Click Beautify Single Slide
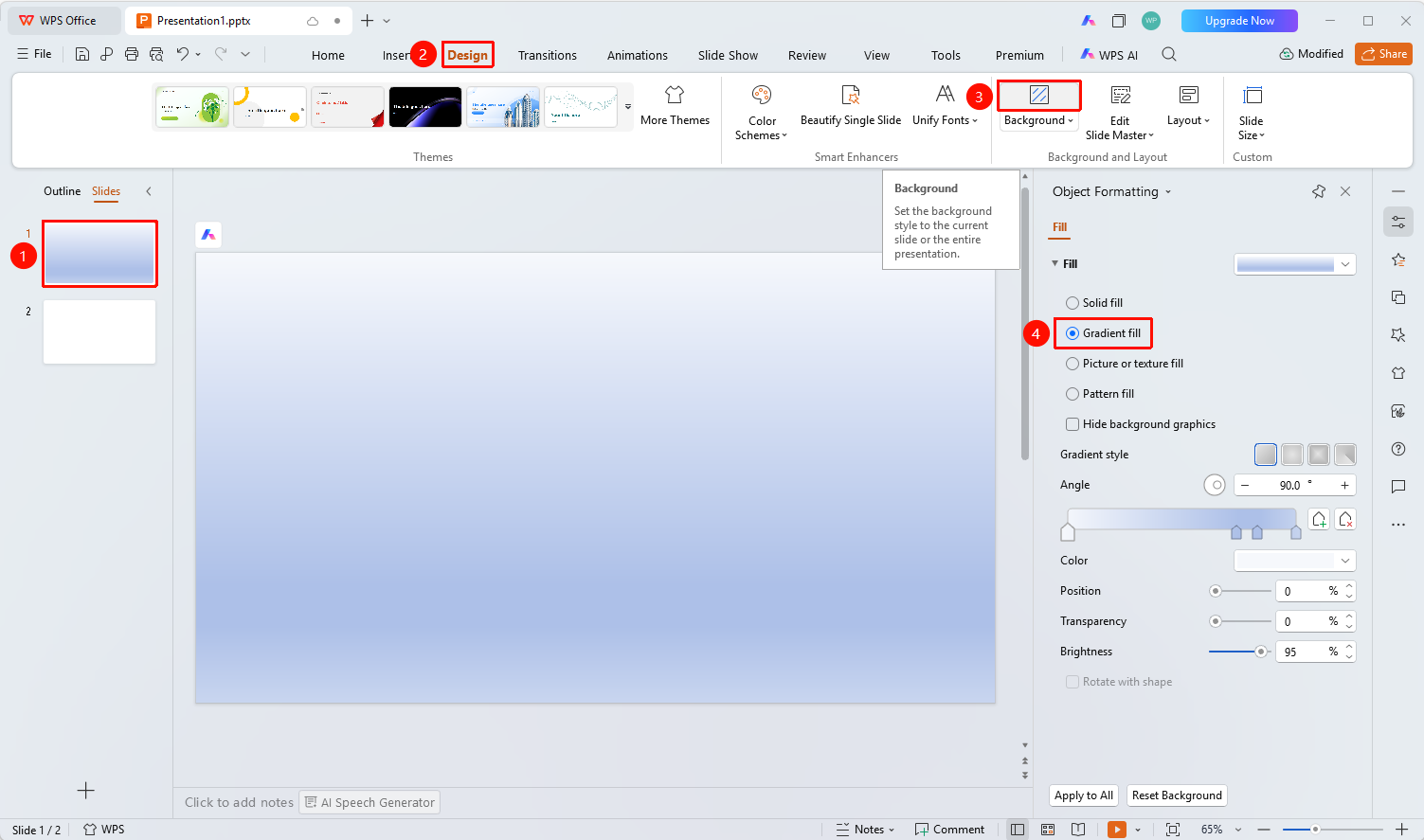 click(851, 105)
